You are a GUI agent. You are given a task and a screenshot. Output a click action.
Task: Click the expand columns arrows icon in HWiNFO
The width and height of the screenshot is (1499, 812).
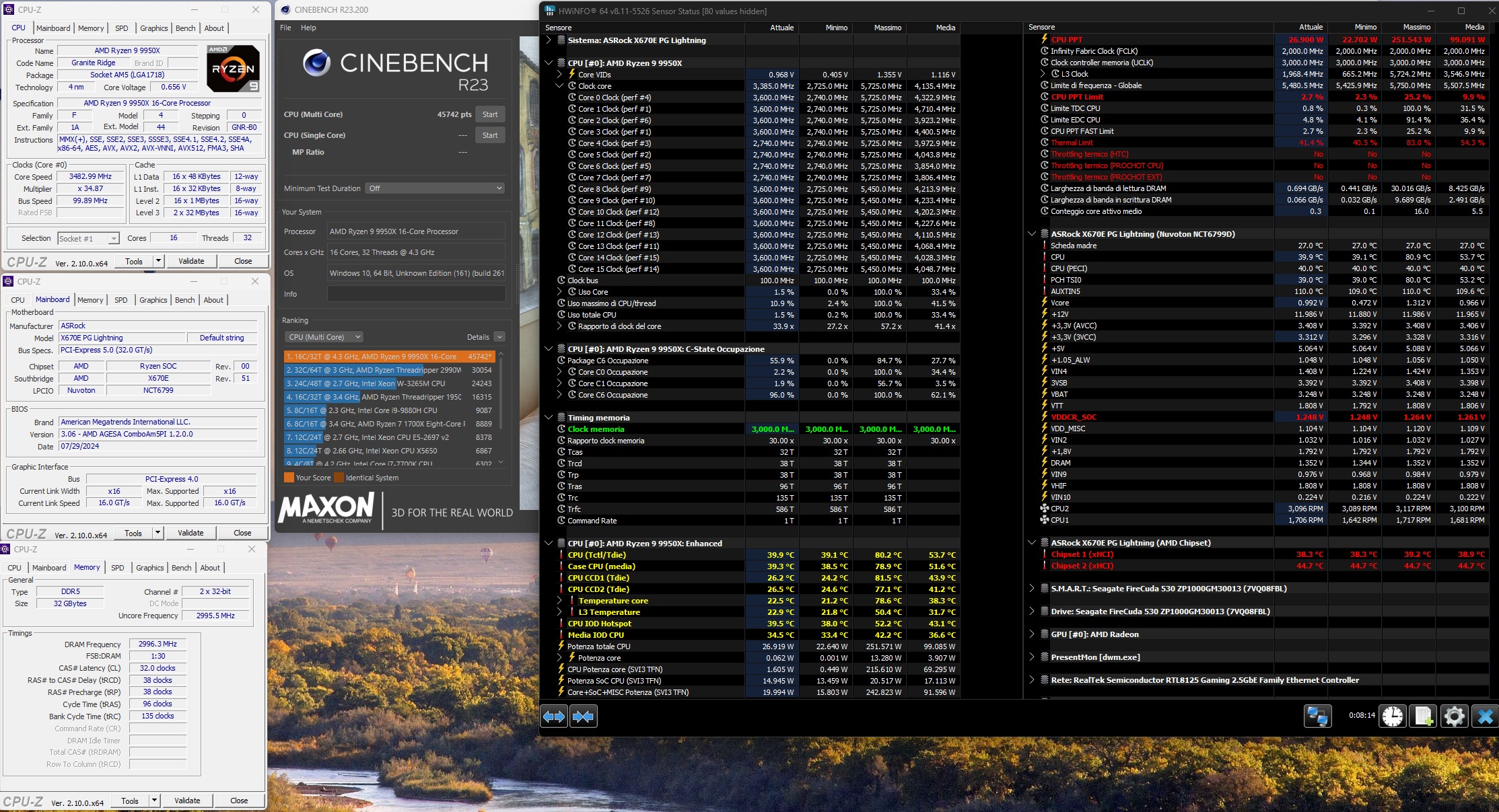[554, 716]
